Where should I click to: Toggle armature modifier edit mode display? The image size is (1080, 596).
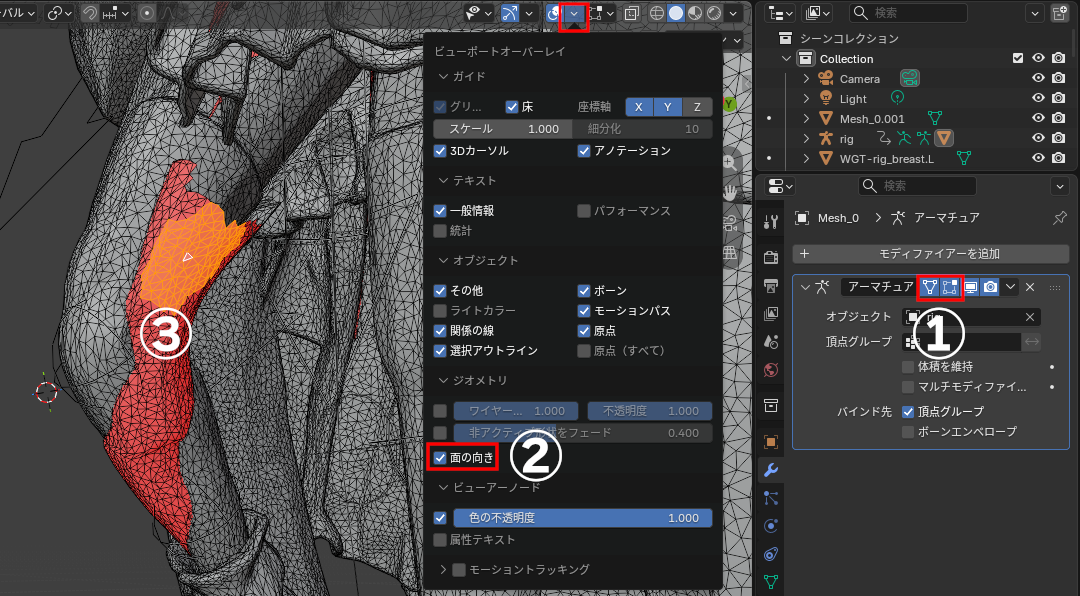click(950, 287)
